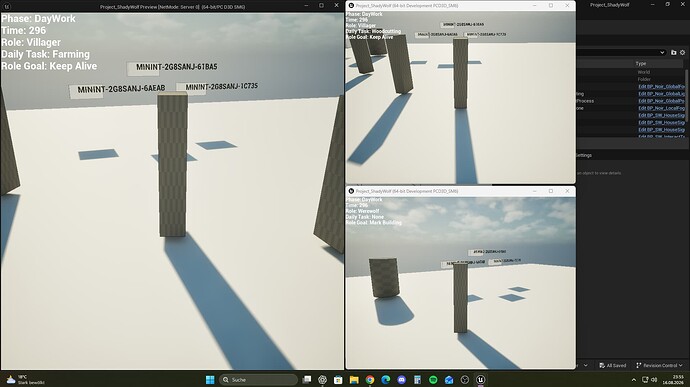Screen dimensions: 690x387
Task: Open Edit BP_Noir_GlobalLig link
Action: click(x=661, y=94)
